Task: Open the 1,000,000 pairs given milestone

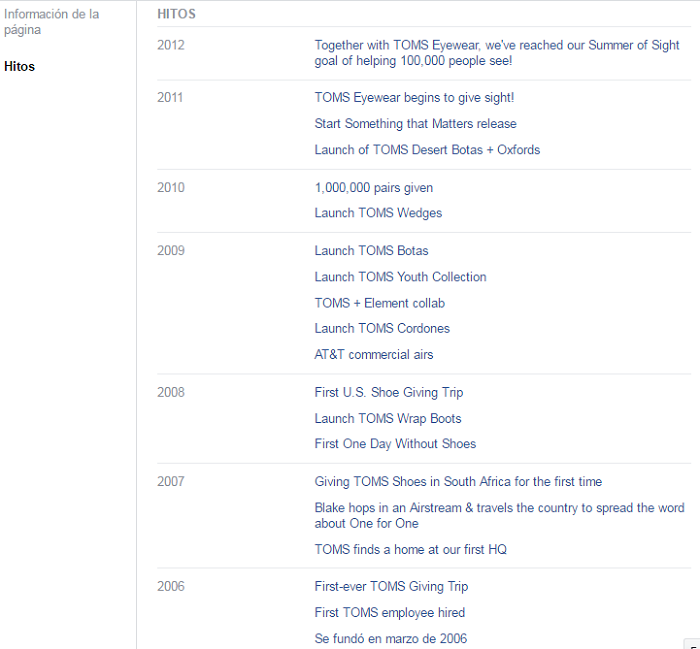Action: 373,188
